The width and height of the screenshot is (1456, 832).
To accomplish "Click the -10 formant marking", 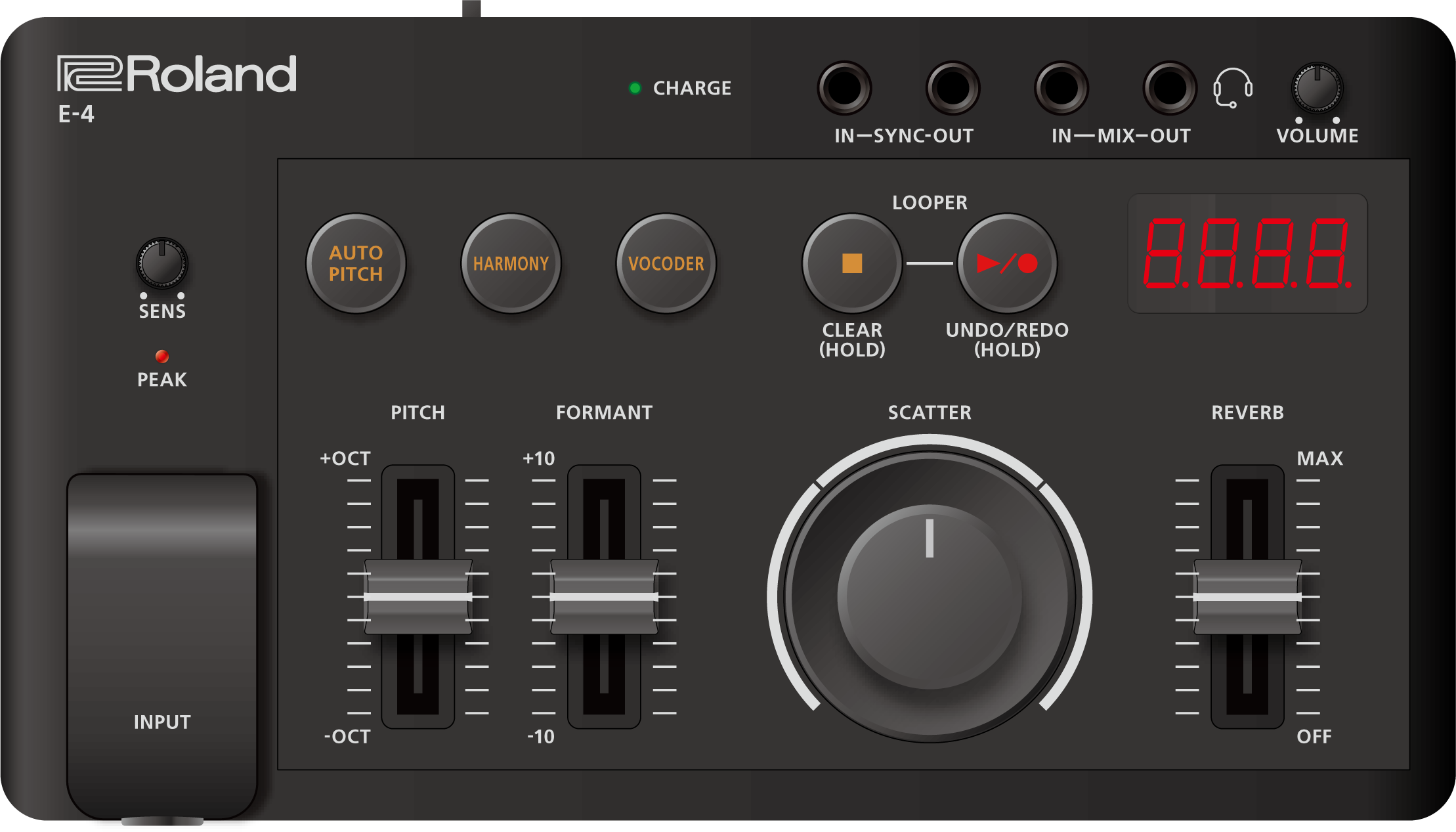I will [541, 737].
